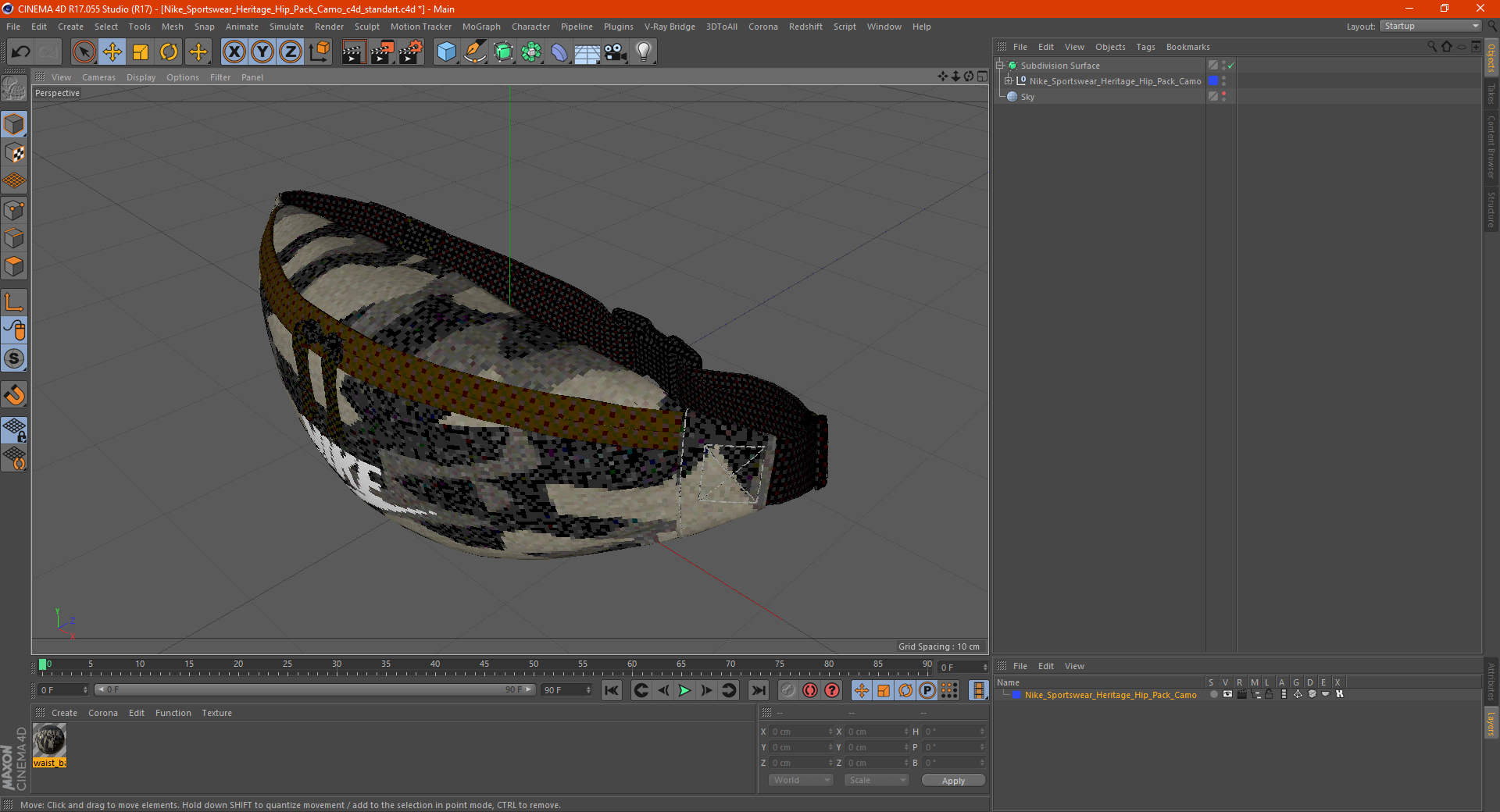1500x812 pixels.
Task: Select the Live Selection tool
Action: [84, 52]
